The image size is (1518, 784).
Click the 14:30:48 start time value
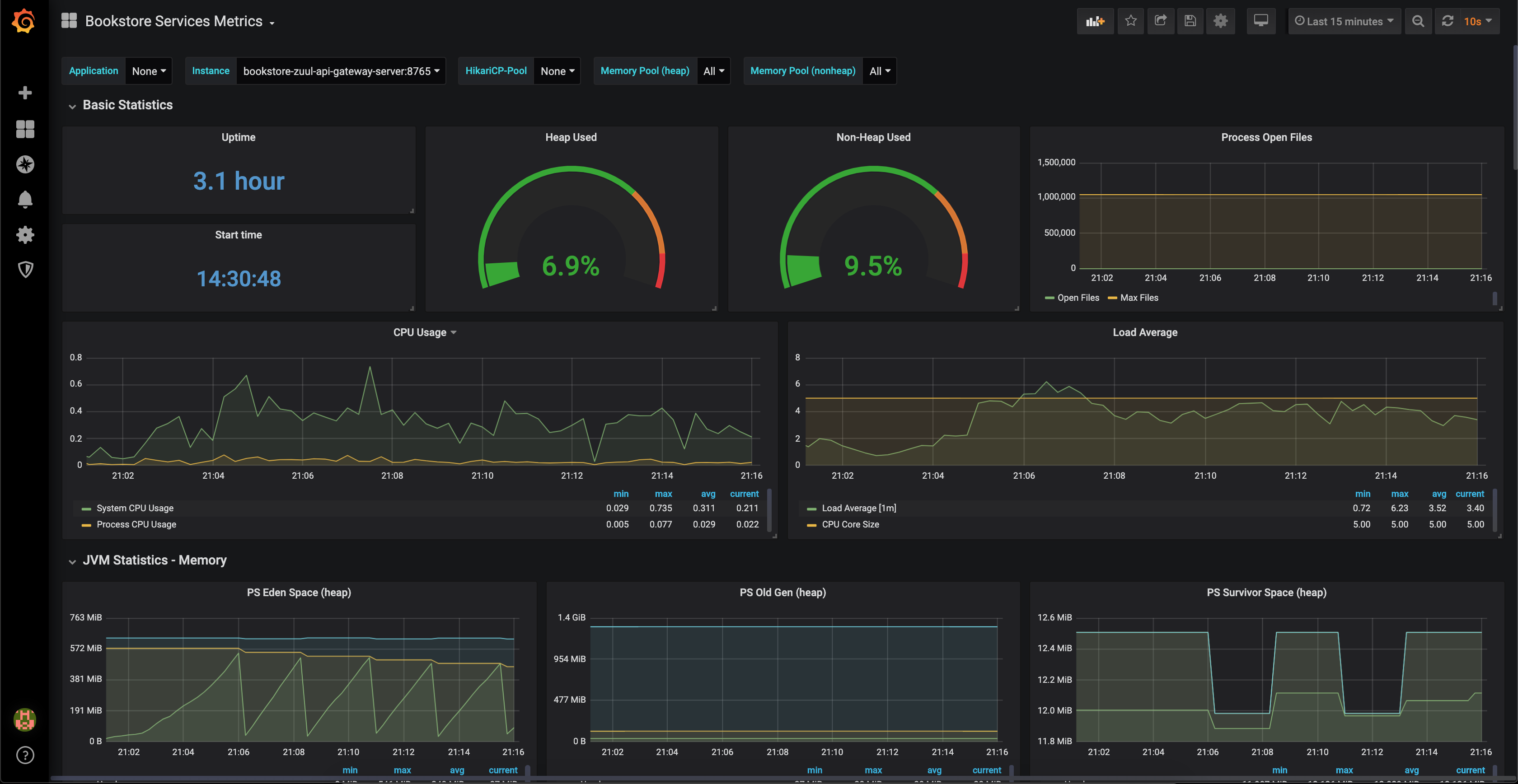click(239, 279)
